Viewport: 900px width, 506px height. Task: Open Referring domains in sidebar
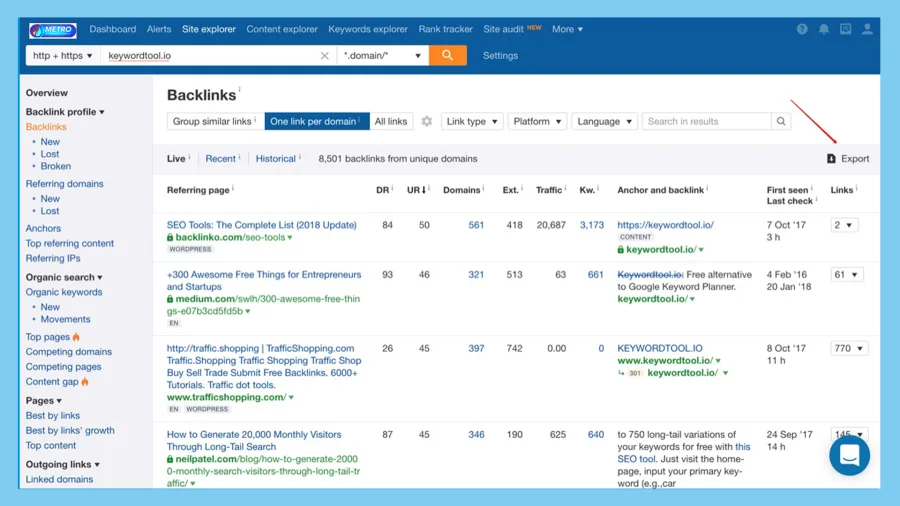(x=64, y=184)
